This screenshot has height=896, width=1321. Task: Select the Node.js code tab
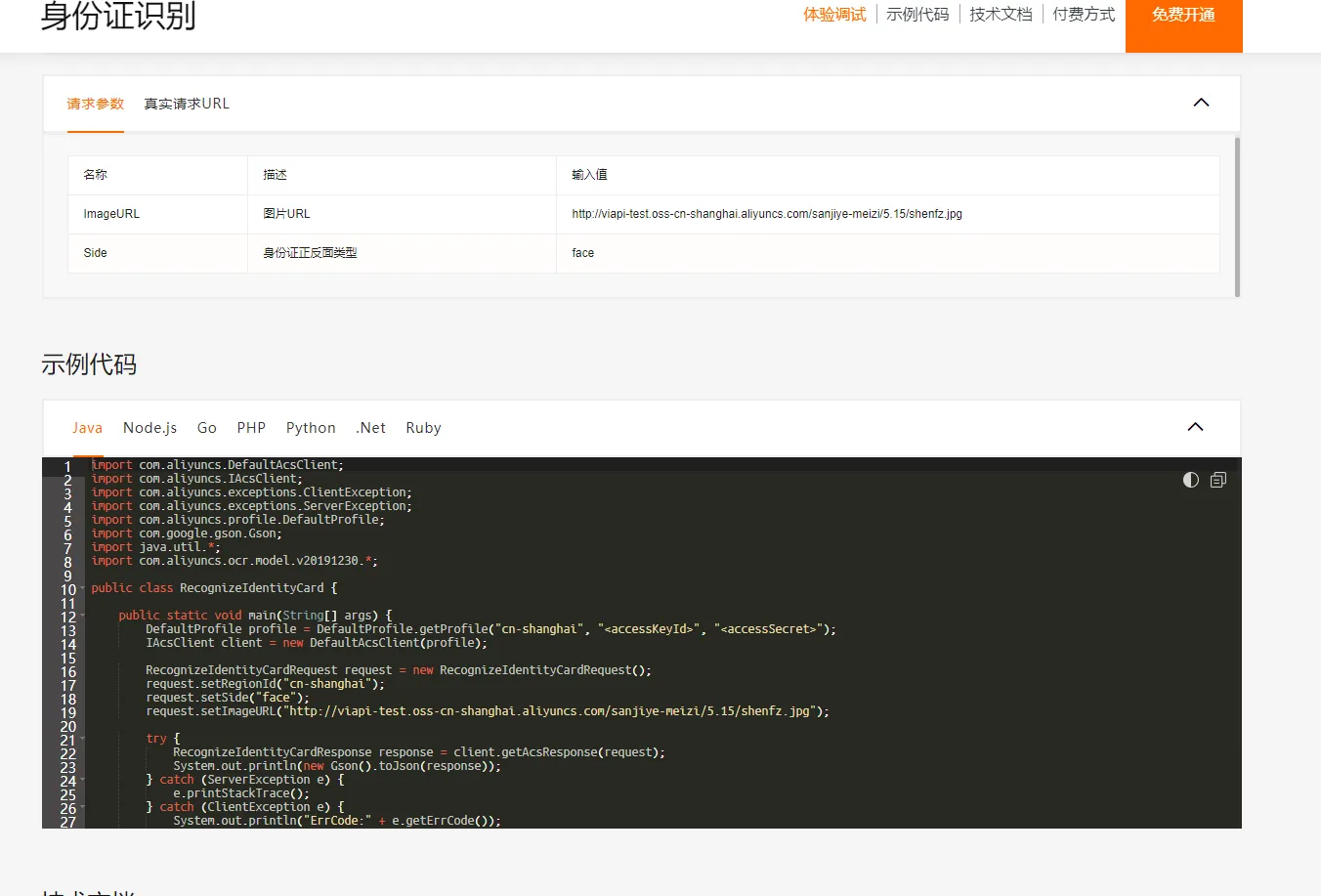point(149,428)
